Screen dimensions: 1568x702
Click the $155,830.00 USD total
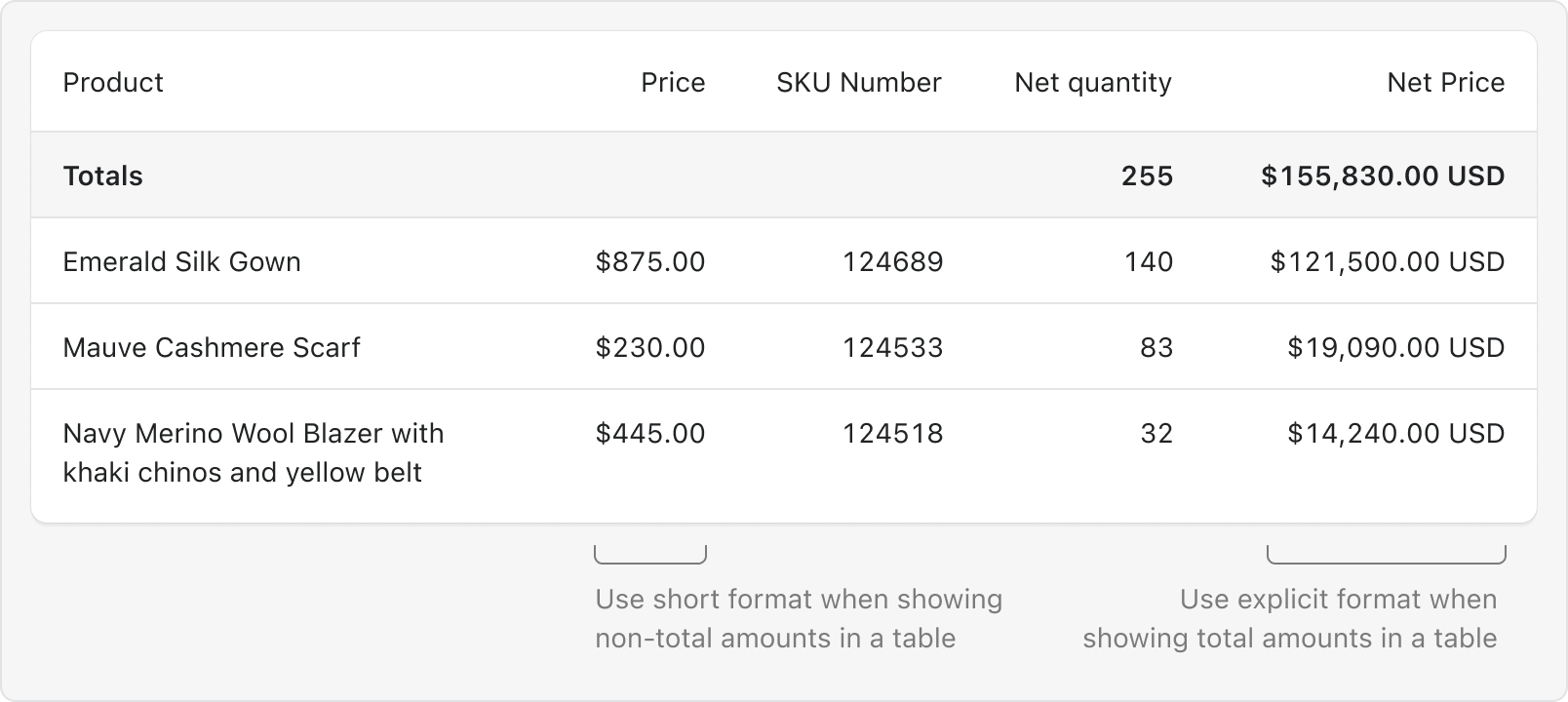[1383, 175]
